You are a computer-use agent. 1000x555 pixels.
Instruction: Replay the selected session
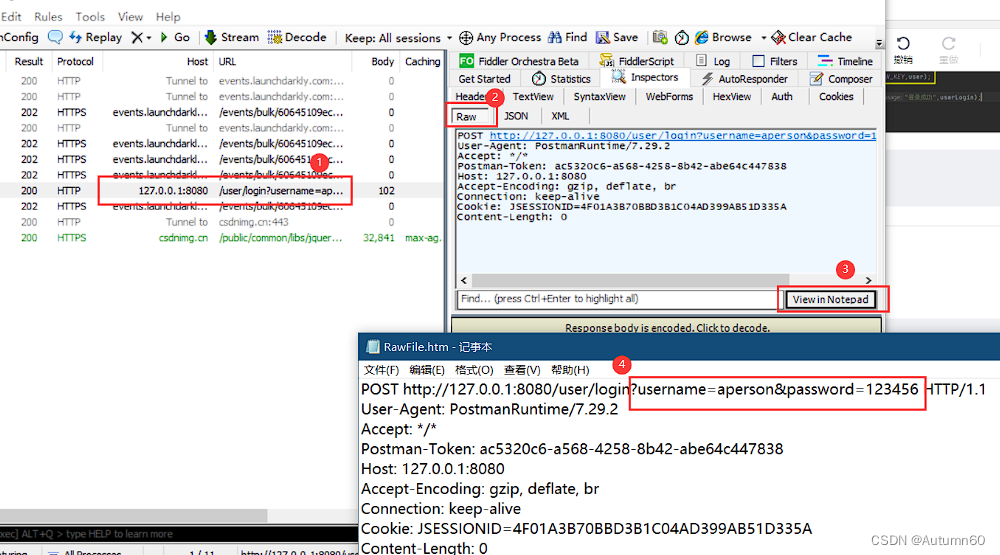pos(96,37)
